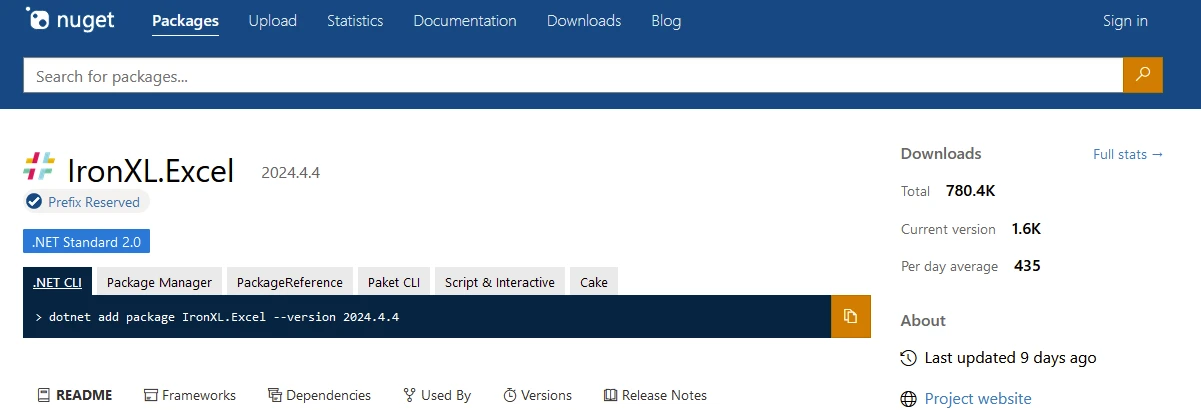The height and width of the screenshot is (410, 1201).
Task: Open the Downloads nav item
Action: [x=584, y=20]
